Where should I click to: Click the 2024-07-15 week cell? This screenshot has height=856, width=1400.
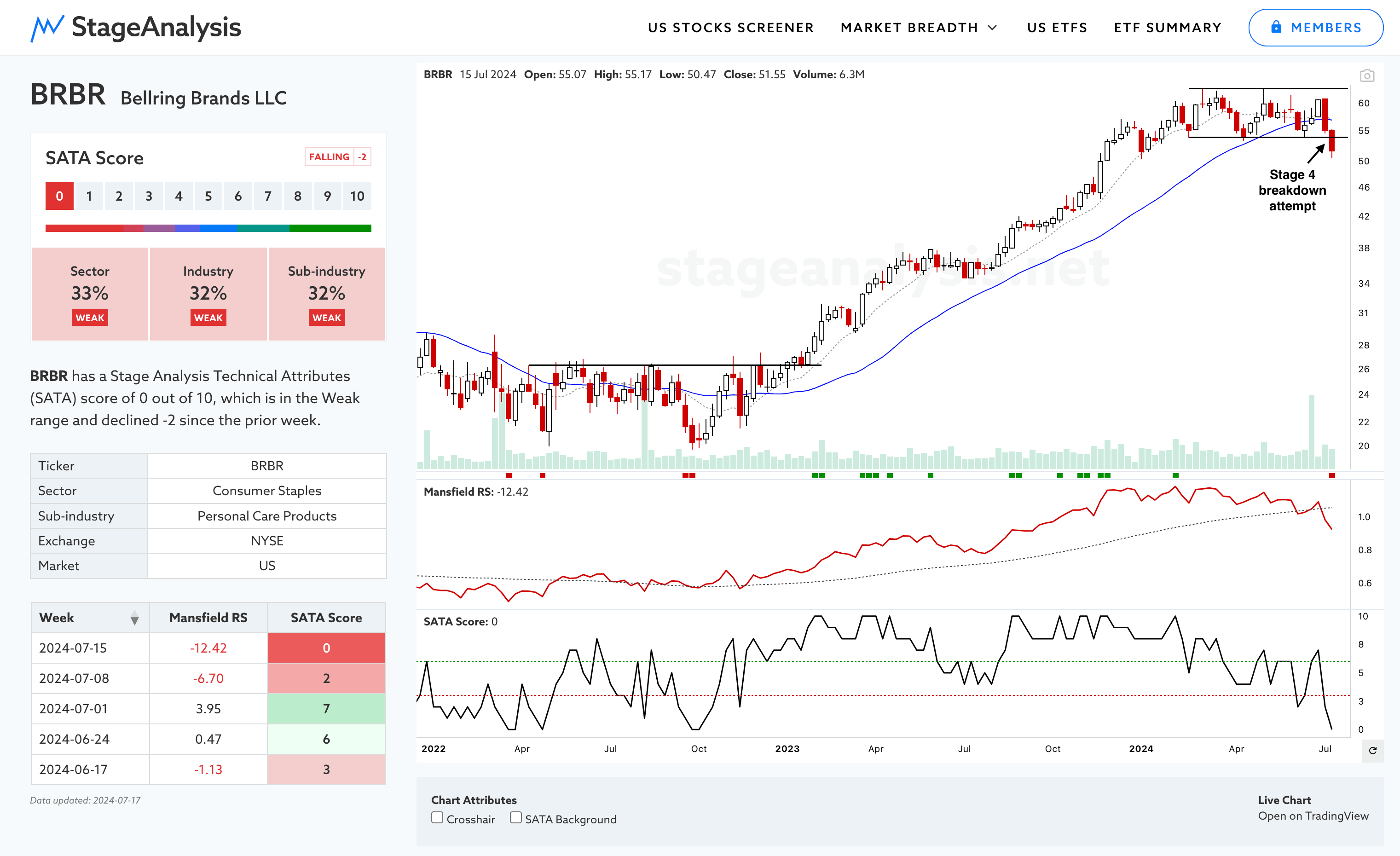[90, 648]
